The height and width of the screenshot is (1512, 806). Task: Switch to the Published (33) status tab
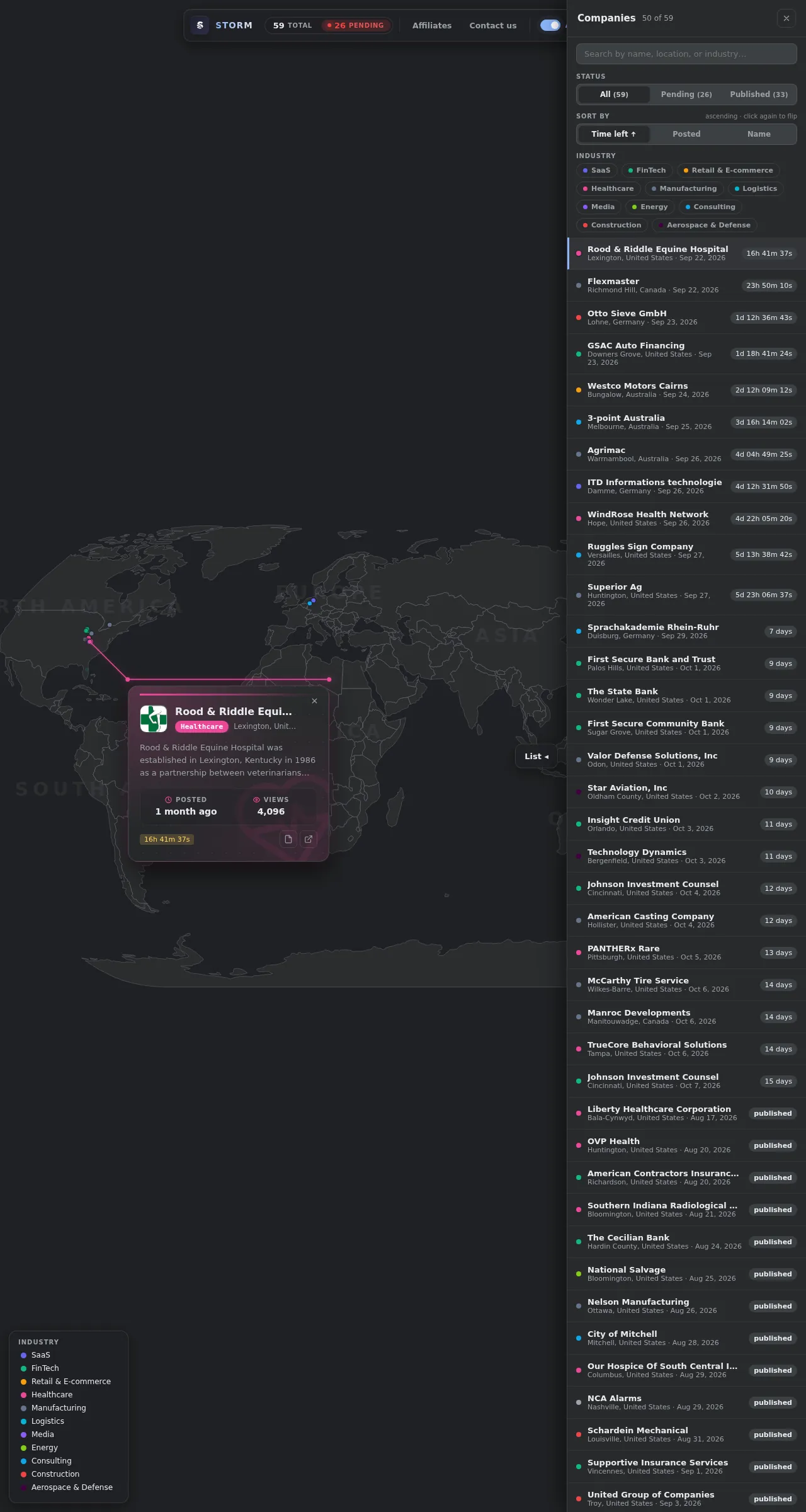(759, 94)
